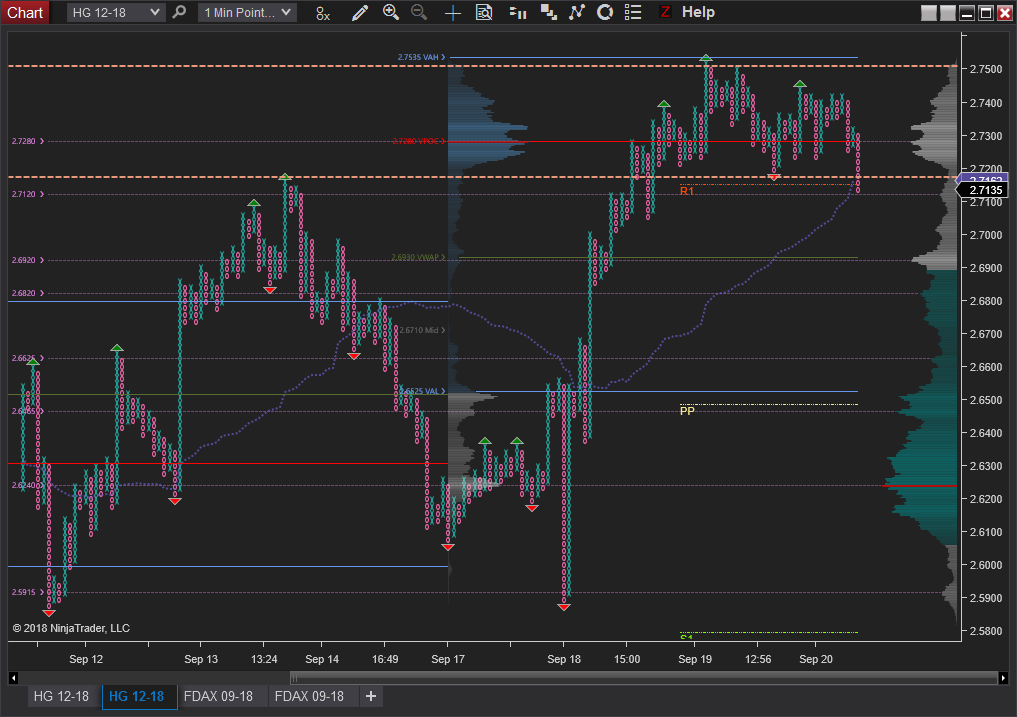This screenshot has height=717, width=1017.
Task: Click the 2.5915 left level label
Action: 28,592
